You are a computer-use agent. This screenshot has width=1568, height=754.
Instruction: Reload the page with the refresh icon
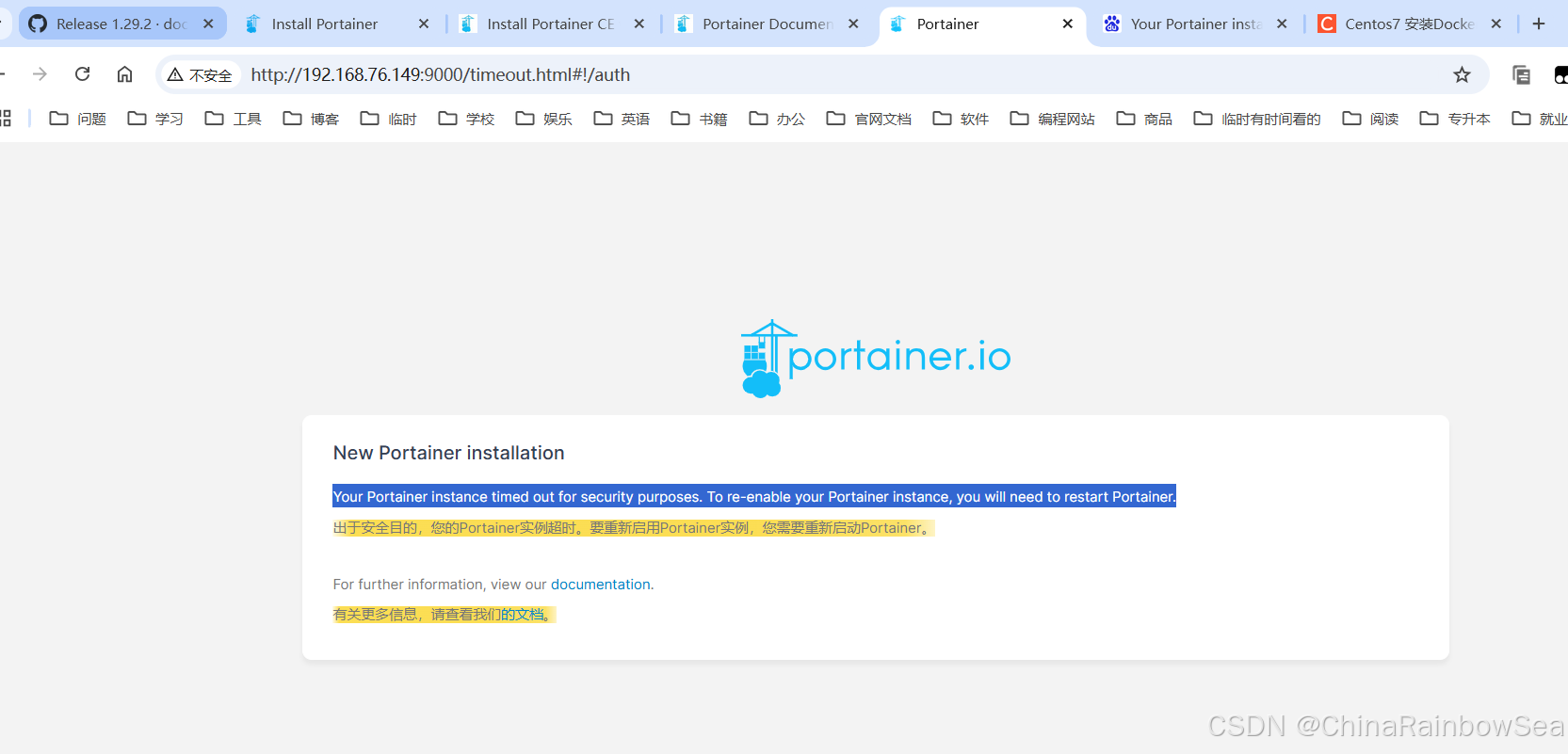(x=83, y=74)
